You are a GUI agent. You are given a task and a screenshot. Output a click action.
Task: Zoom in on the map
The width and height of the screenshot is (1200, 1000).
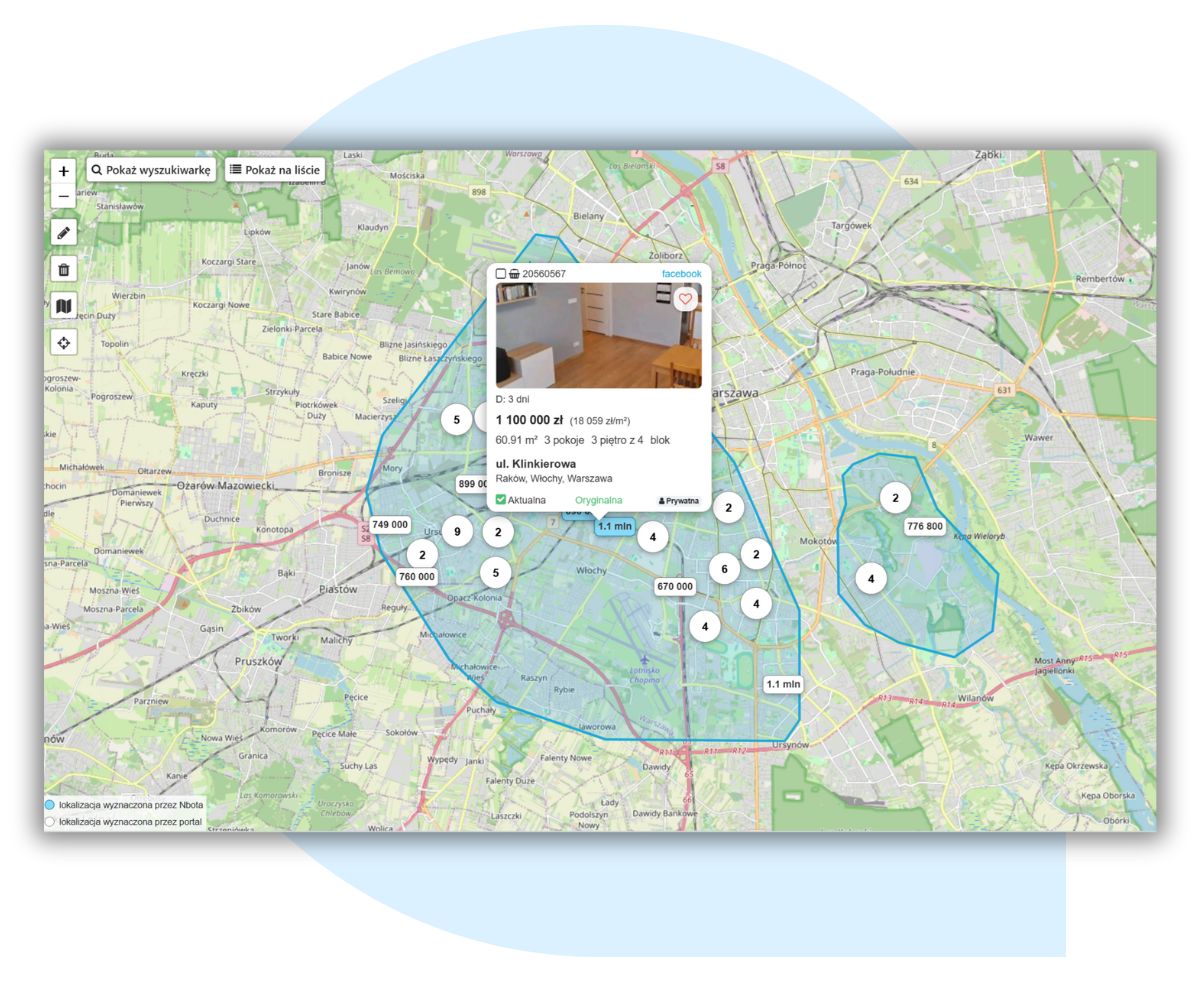point(64,171)
